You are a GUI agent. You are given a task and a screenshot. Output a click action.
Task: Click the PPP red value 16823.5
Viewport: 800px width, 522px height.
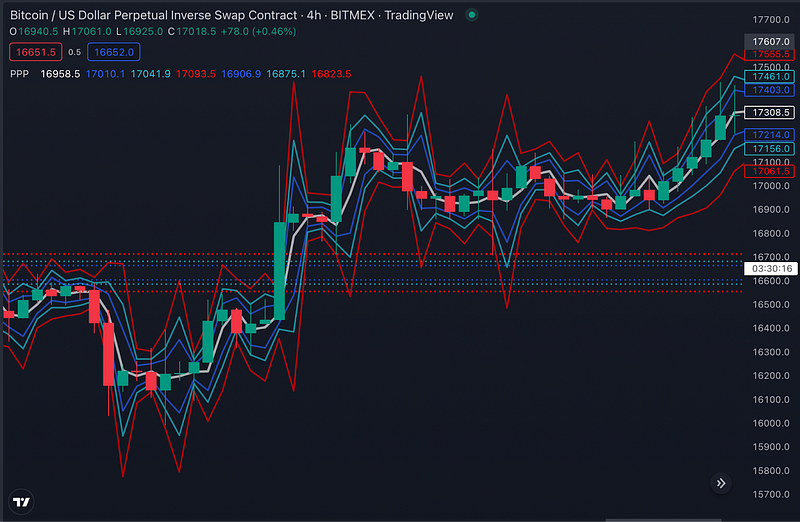coord(331,74)
